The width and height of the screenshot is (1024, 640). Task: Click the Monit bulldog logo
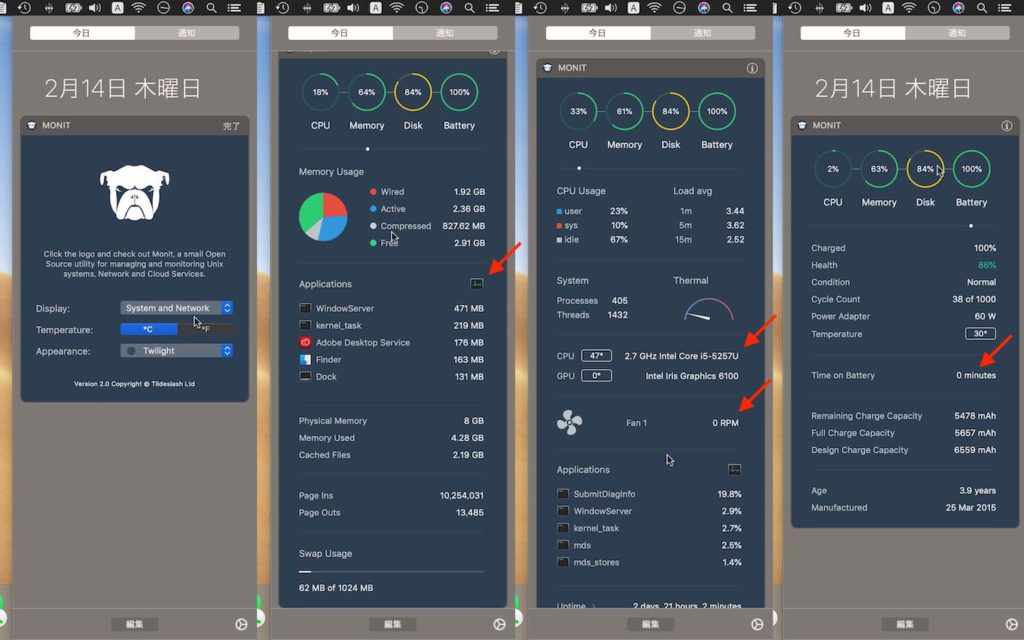tap(134, 190)
